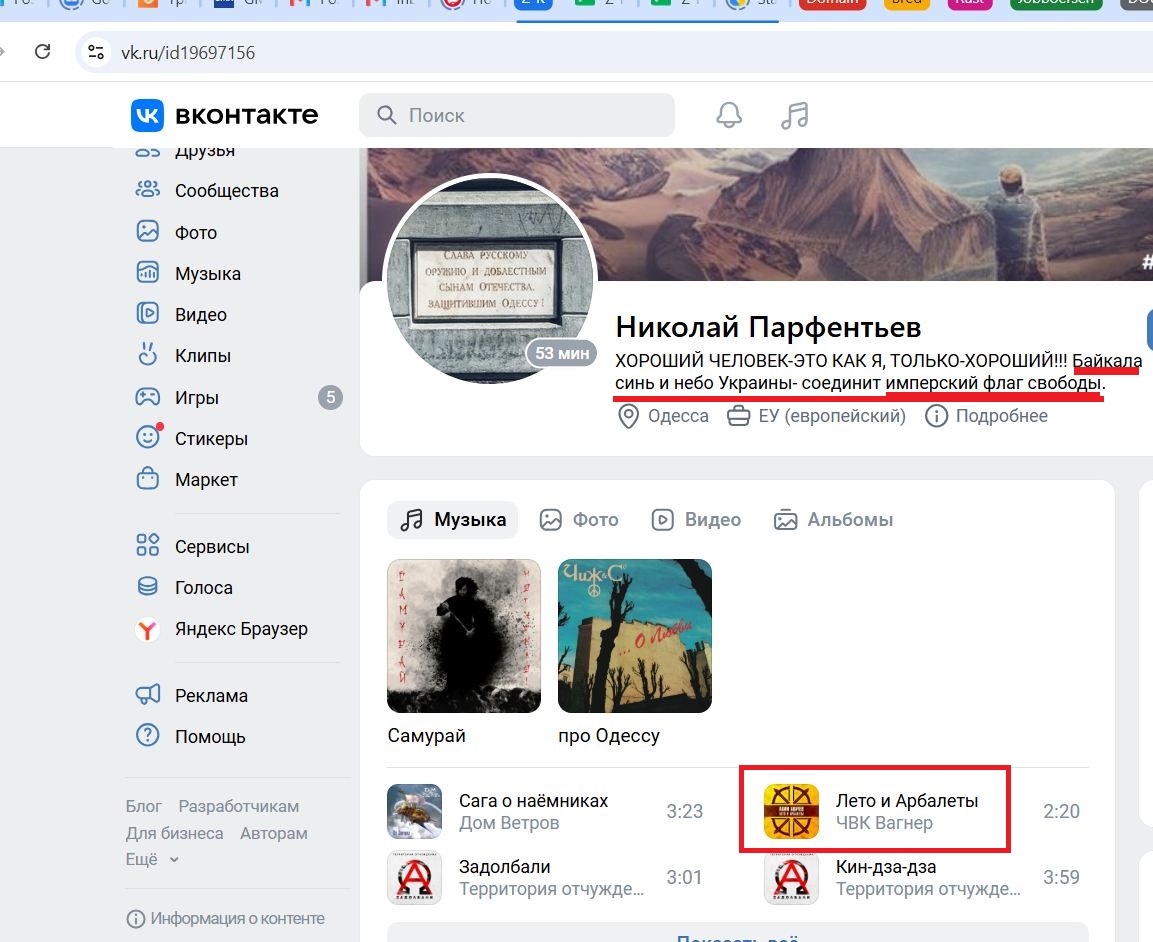Open the profile avatar photo

(x=491, y=279)
